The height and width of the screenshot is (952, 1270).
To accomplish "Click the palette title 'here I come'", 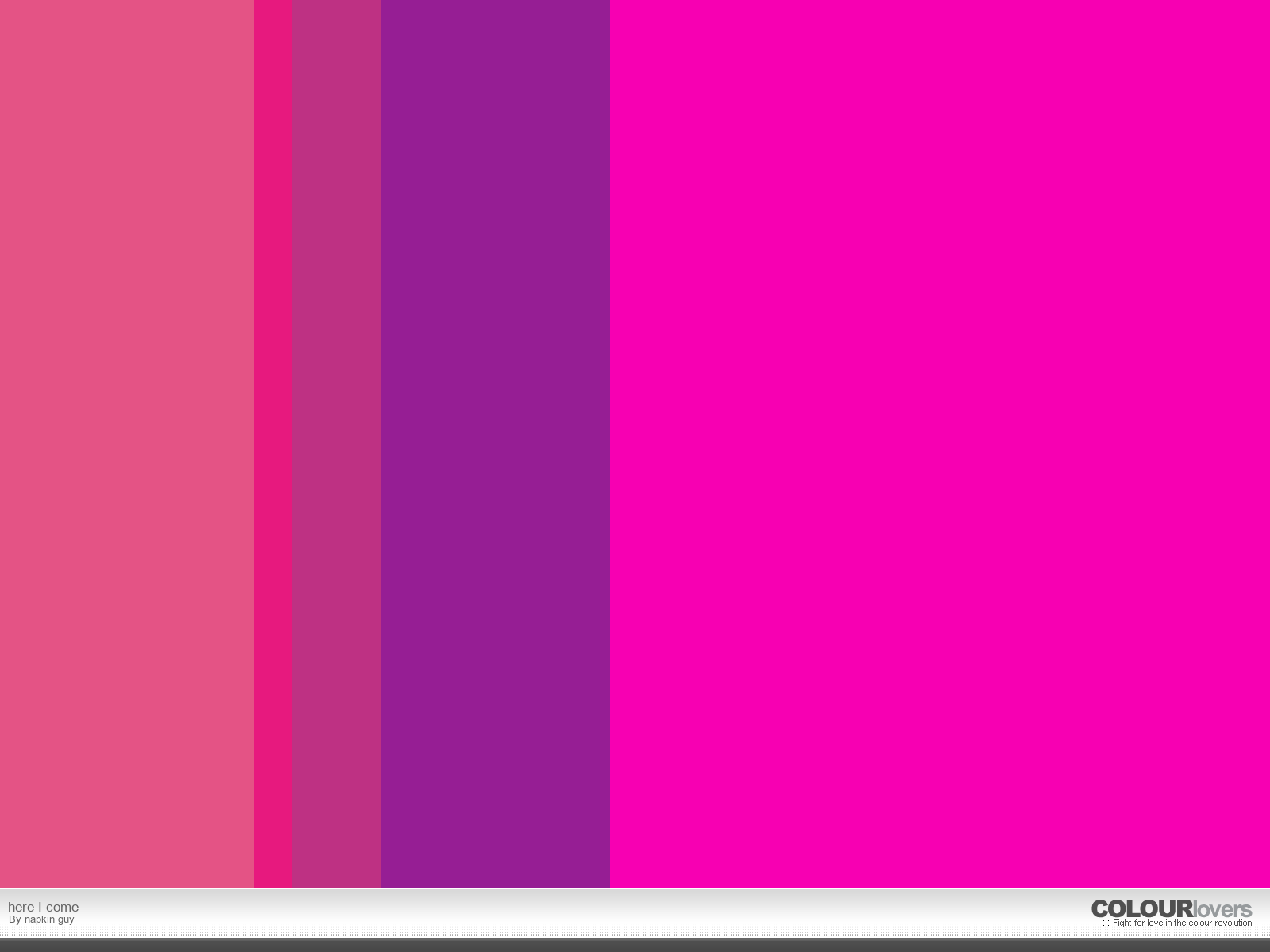I will point(44,907).
